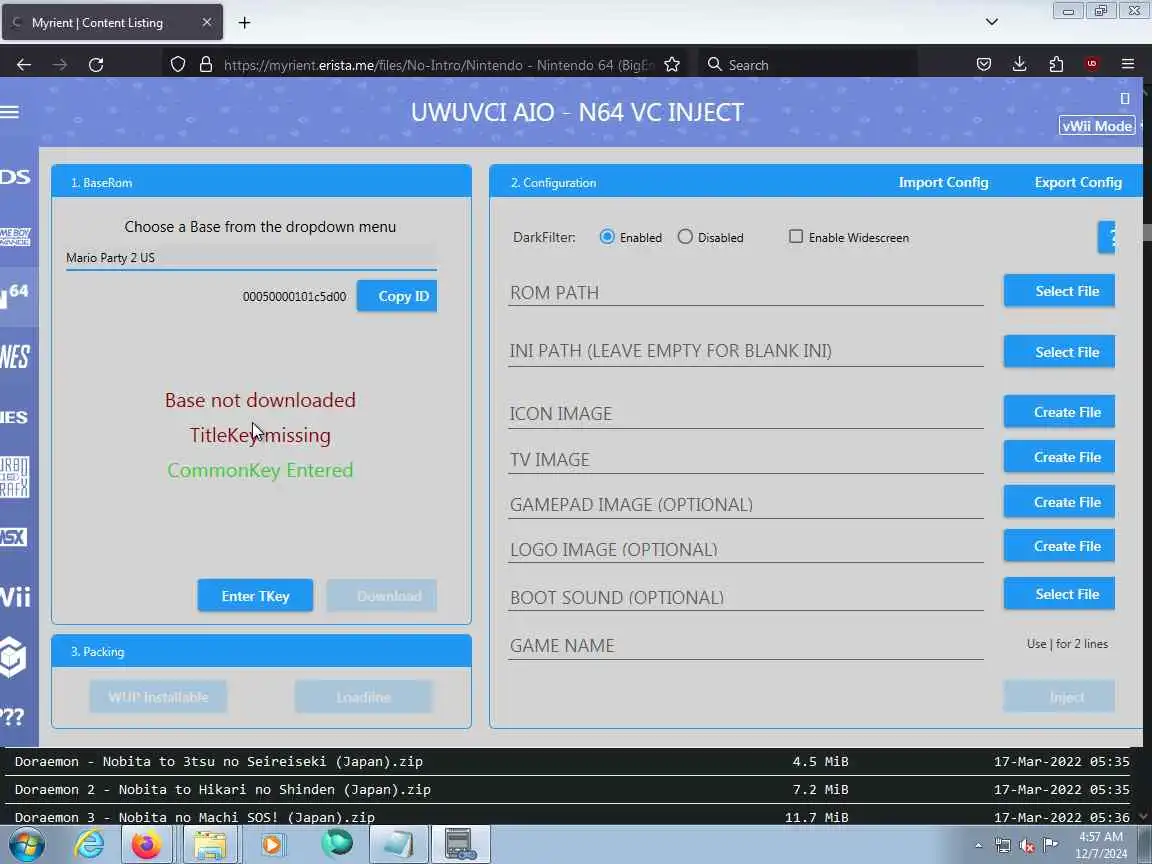
Task: Open Firefox application menu
Action: click(1128, 65)
